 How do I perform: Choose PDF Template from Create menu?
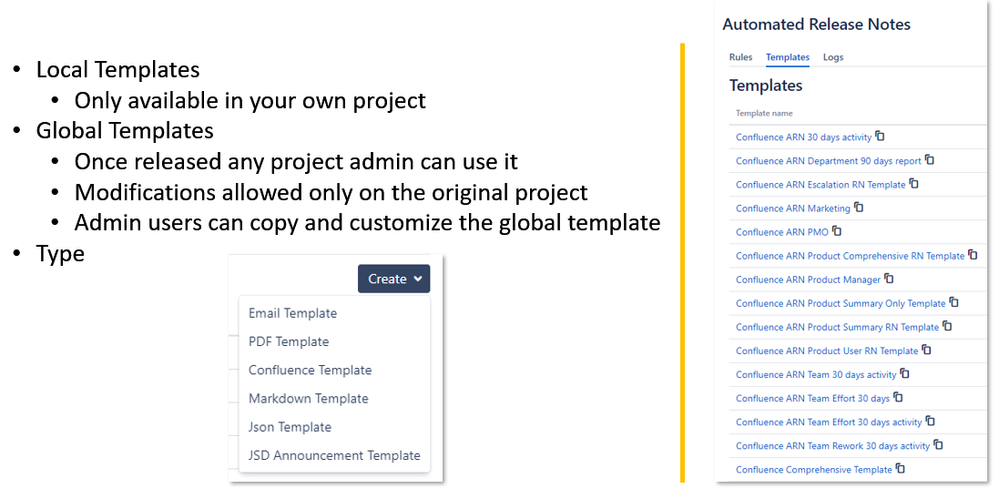pos(289,341)
